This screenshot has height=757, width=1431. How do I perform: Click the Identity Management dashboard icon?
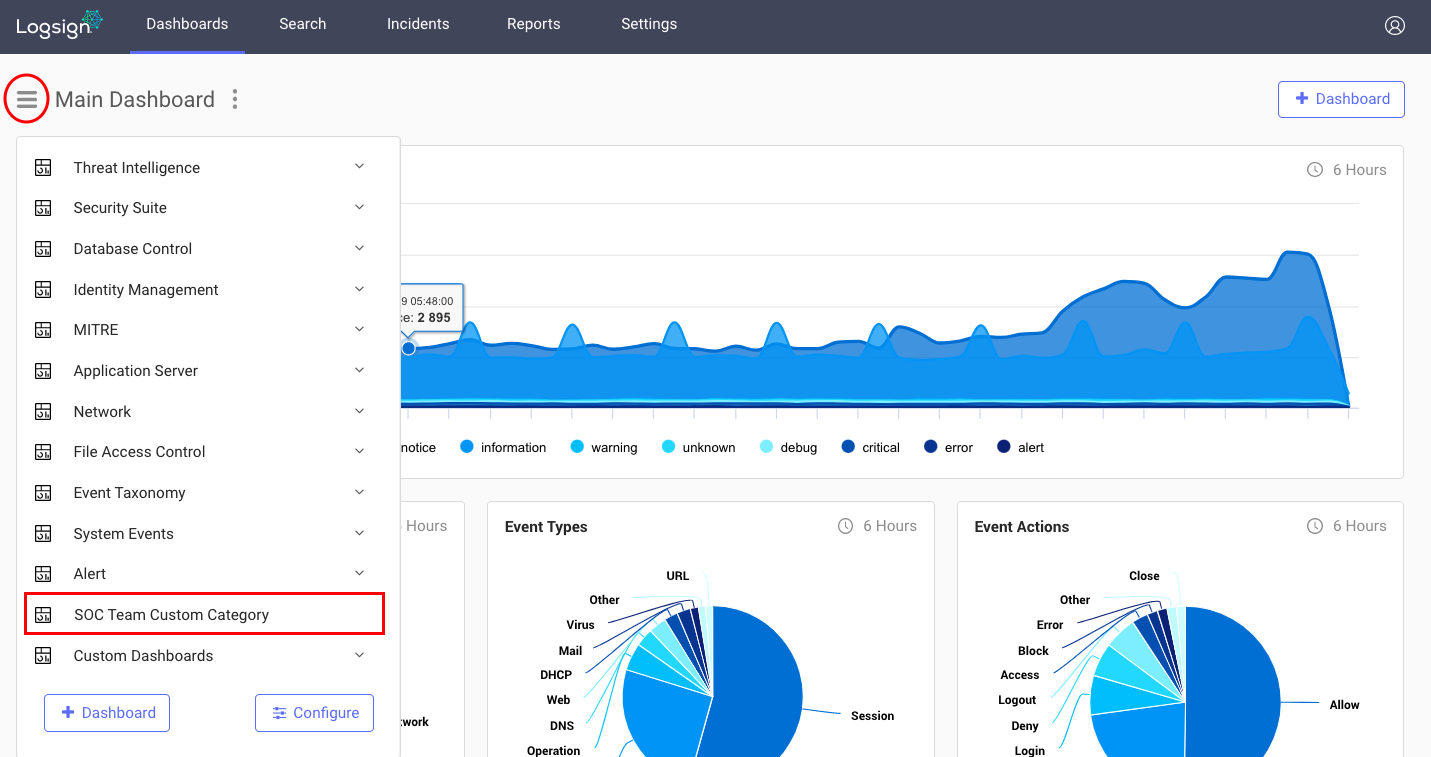tap(43, 289)
